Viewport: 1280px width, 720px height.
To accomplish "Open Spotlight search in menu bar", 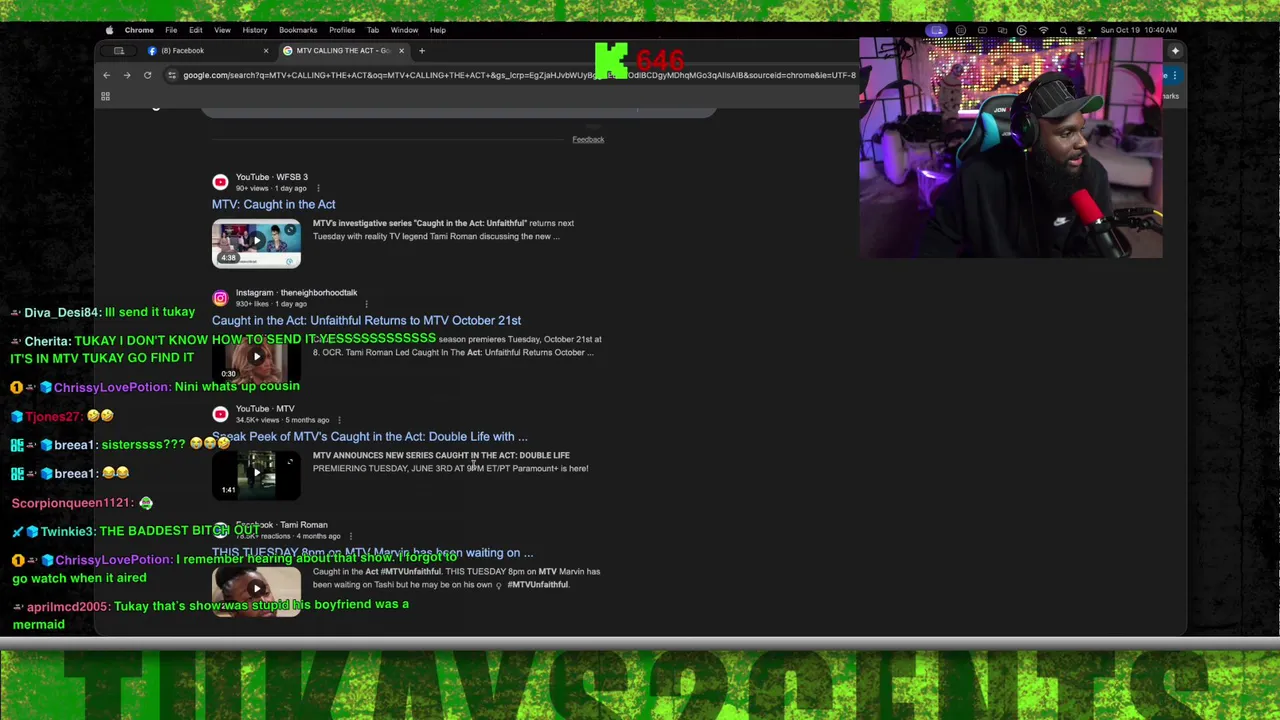I will 1063,30.
